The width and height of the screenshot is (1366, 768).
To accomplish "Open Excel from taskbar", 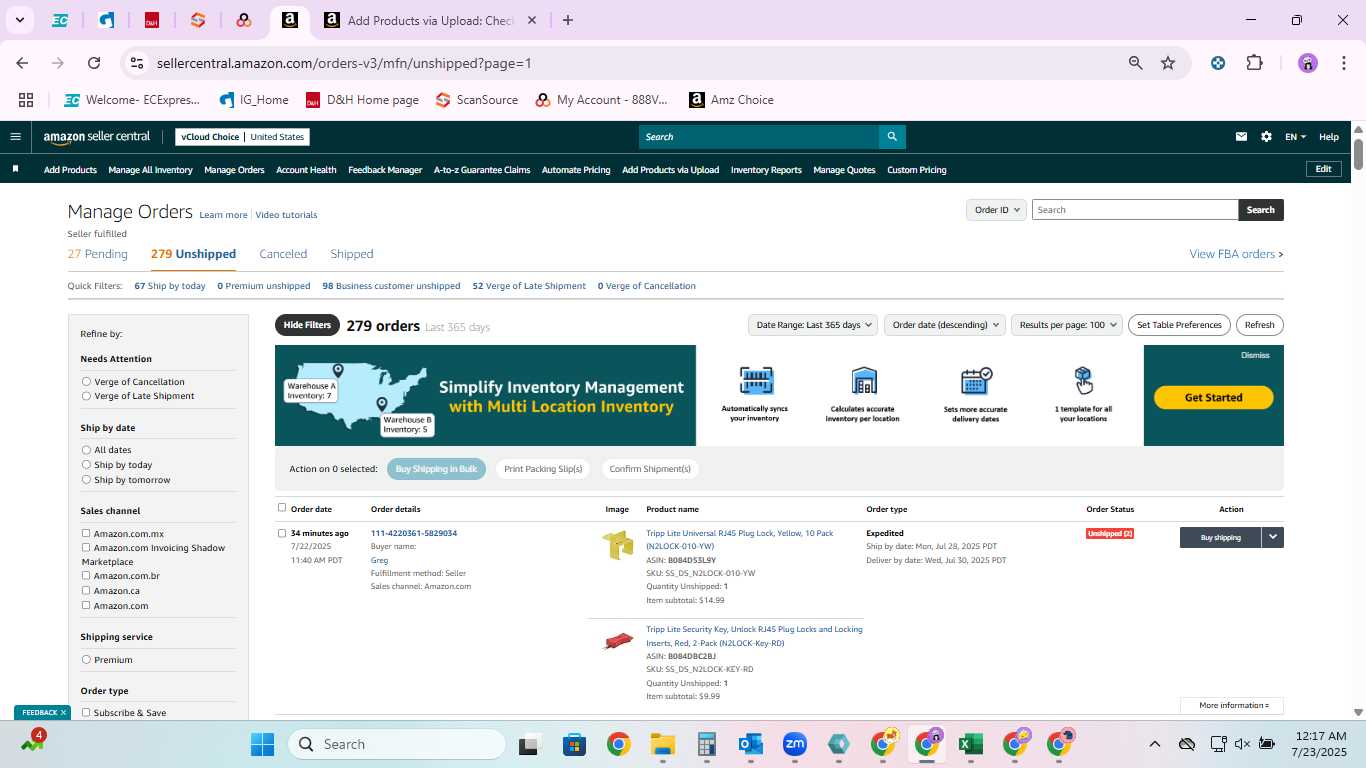I will click(970, 744).
